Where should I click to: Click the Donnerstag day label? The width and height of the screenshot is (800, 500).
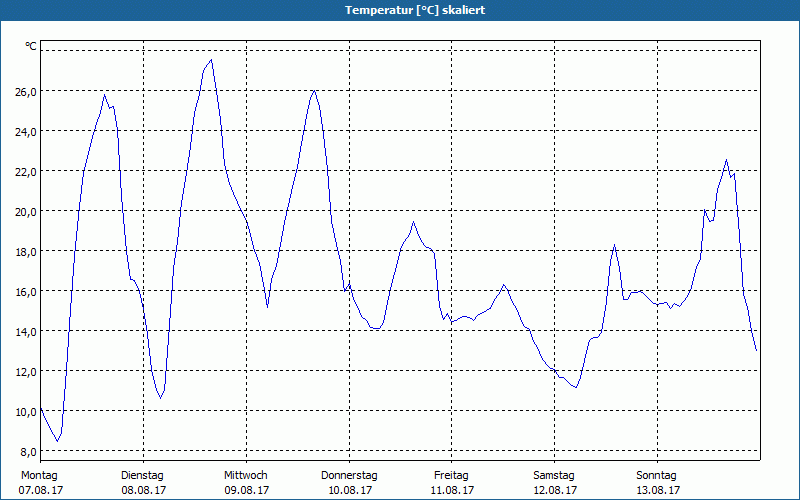click(x=349, y=476)
